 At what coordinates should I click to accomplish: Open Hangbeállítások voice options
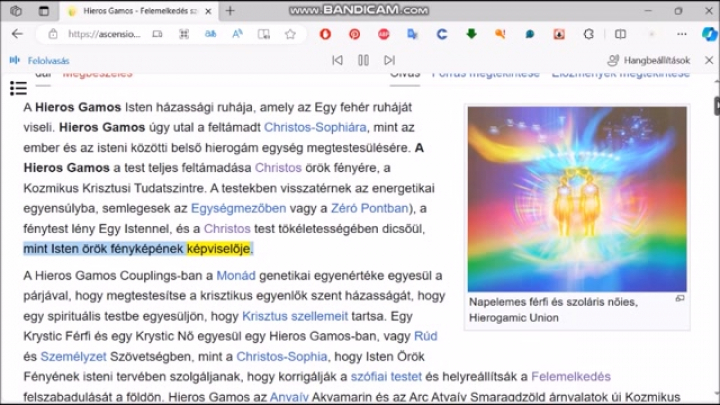click(x=649, y=60)
